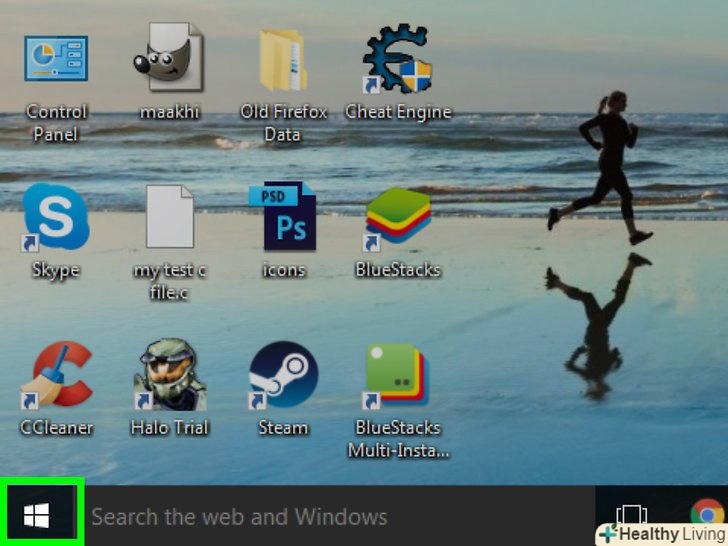The image size is (728, 546).
Task: Select the icons PSD file
Action: click(x=283, y=216)
